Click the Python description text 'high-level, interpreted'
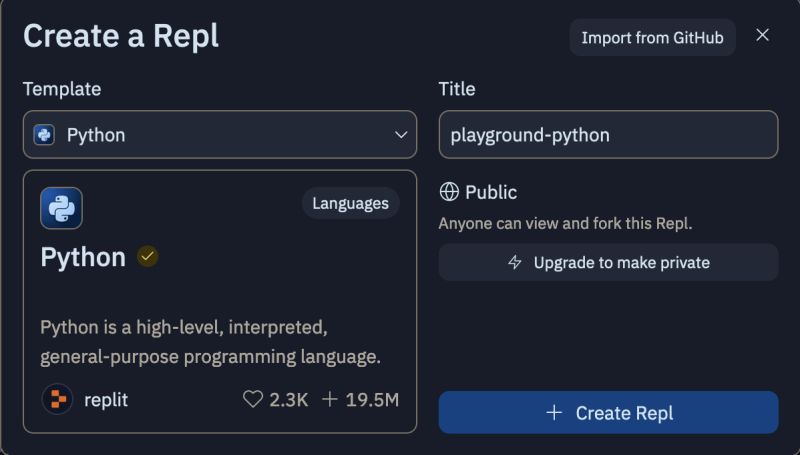The height and width of the screenshot is (455, 800). (x=232, y=327)
